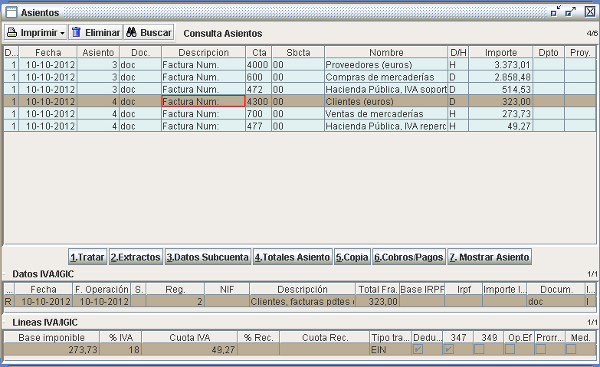Click the Imprimir printer icon
The height and width of the screenshot is (367, 600).
tap(12, 33)
